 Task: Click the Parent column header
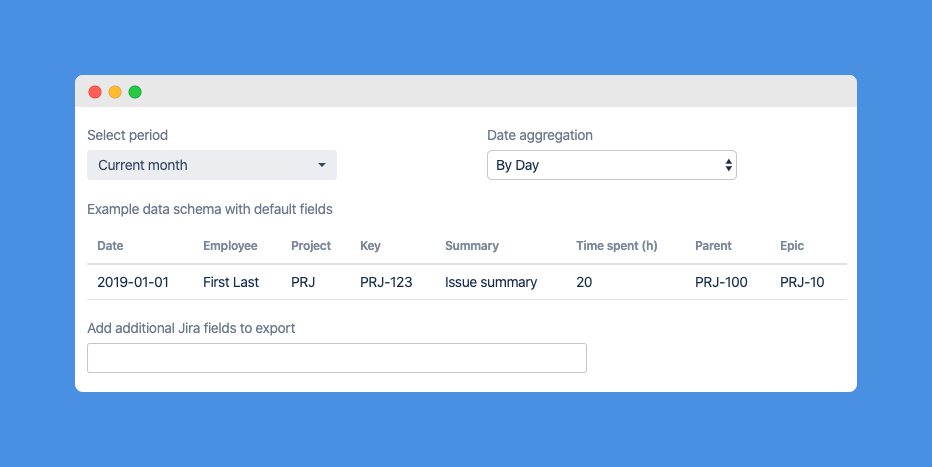(713, 246)
